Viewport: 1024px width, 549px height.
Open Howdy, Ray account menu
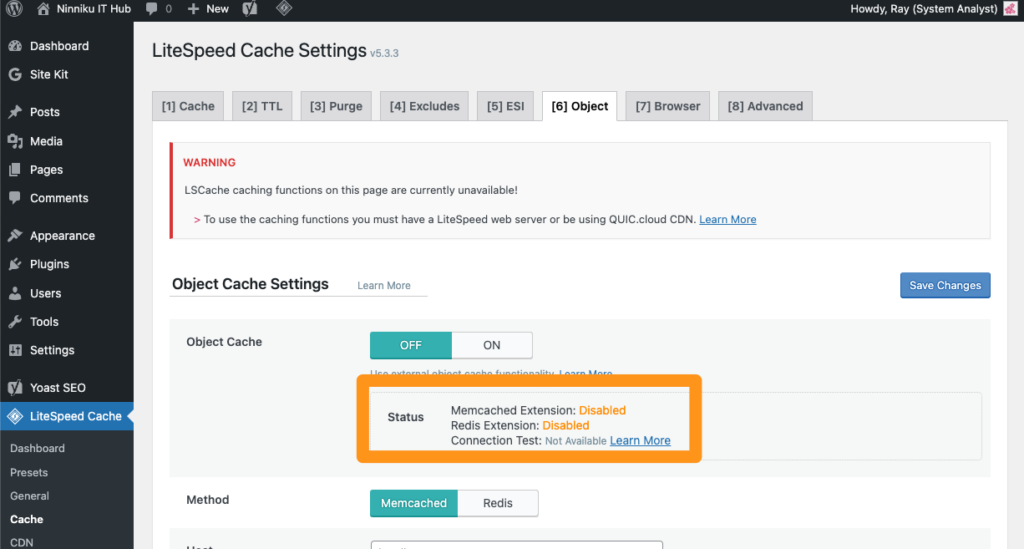click(x=923, y=8)
